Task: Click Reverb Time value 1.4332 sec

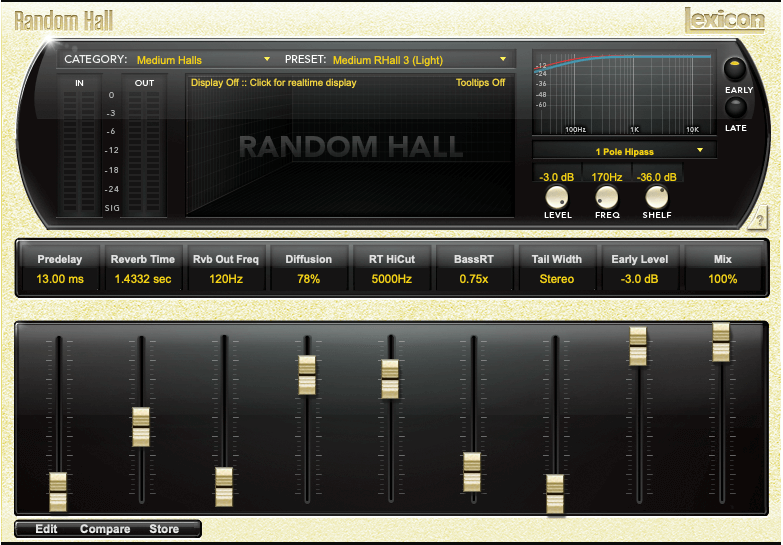Action: (143, 279)
